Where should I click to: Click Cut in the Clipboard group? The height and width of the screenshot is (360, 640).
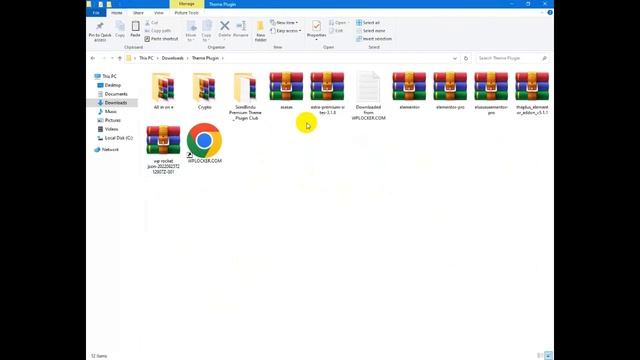152,23
